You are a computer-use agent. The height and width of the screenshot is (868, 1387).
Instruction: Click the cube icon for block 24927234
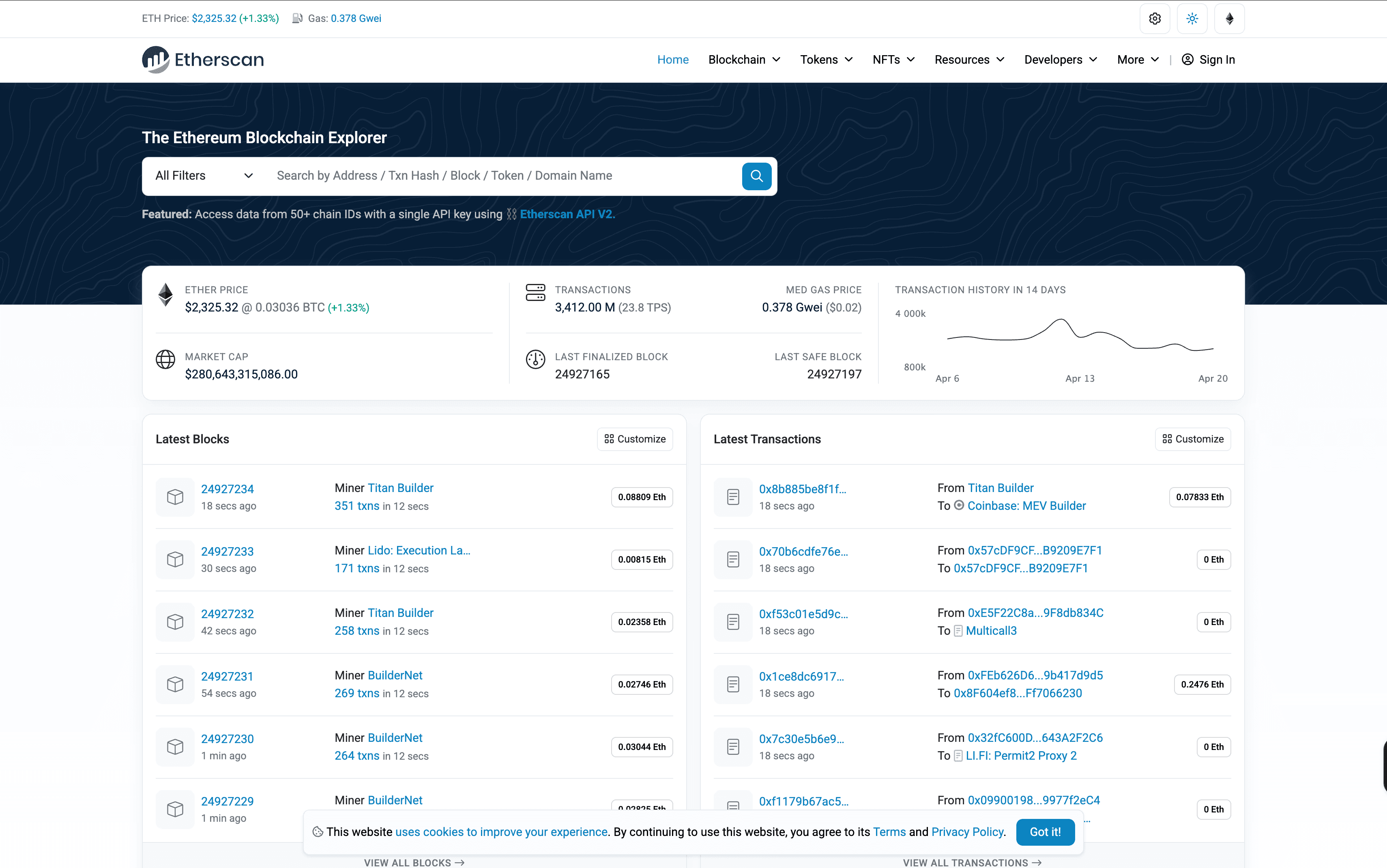click(175, 497)
